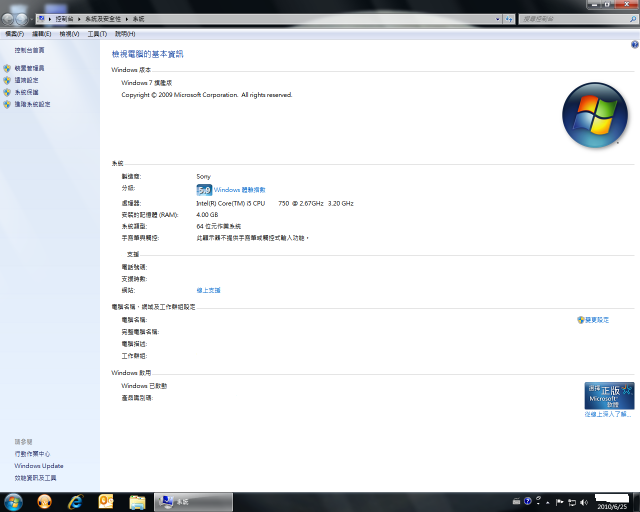This screenshot has width=640, height=512.
Task: Click the 檢視電腦的基本資訊 heading
Action: click(x=148, y=54)
